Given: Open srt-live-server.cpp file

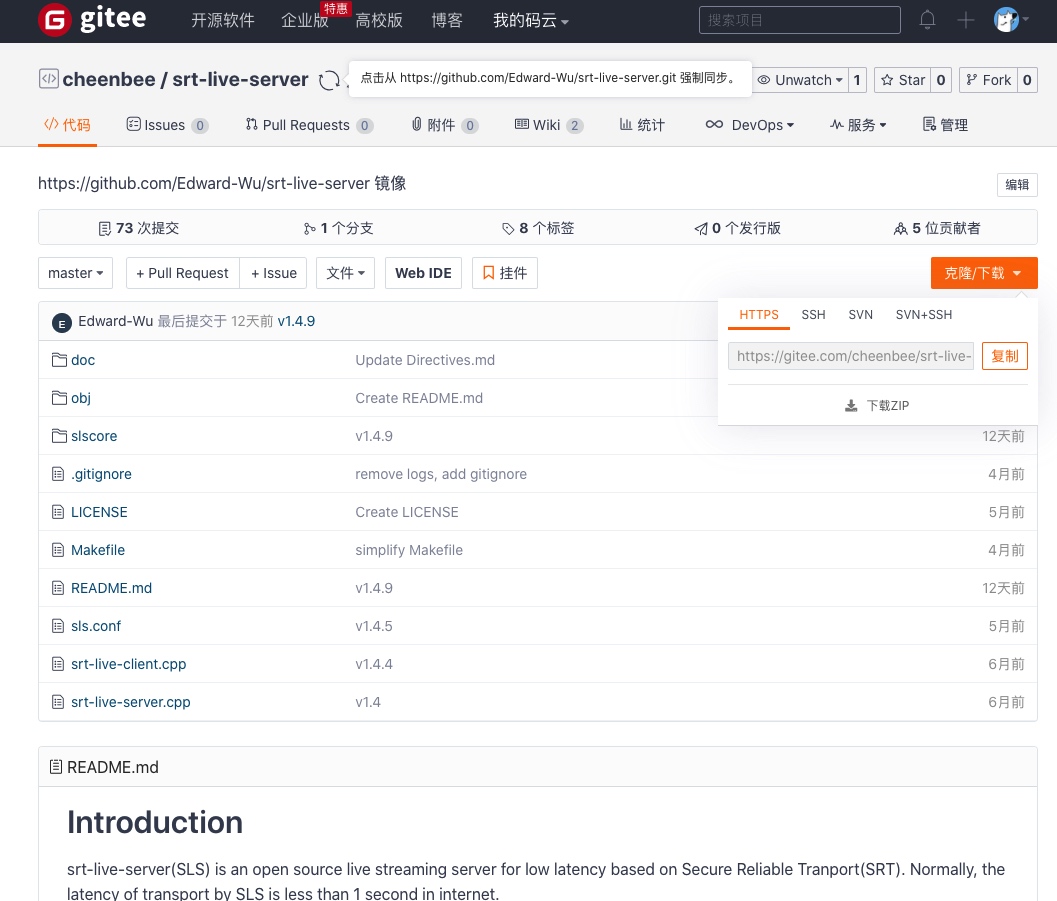Looking at the screenshot, I should coord(131,702).
